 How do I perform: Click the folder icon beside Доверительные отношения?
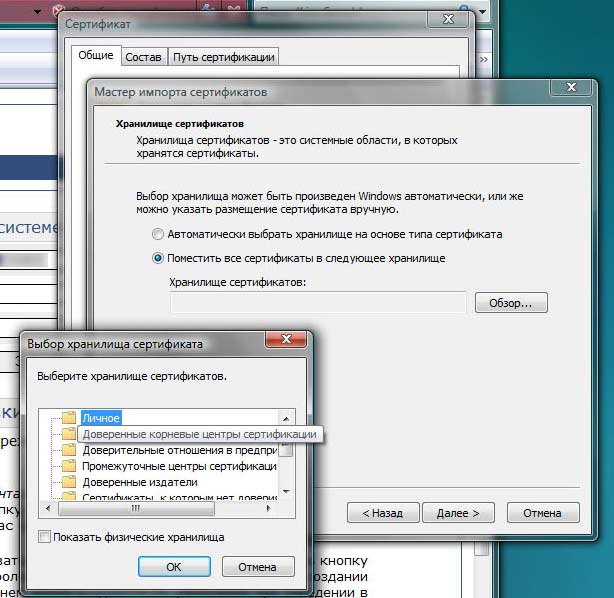coord(69,450)
